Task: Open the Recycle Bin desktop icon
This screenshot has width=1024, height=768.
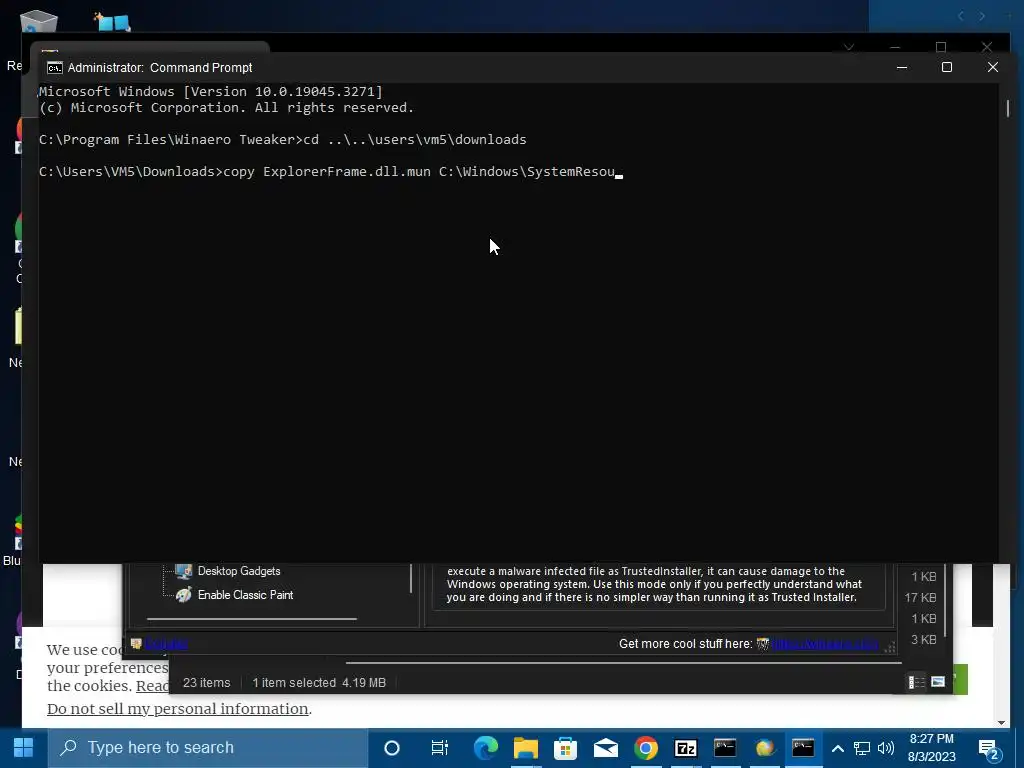Action: (39, 21)
